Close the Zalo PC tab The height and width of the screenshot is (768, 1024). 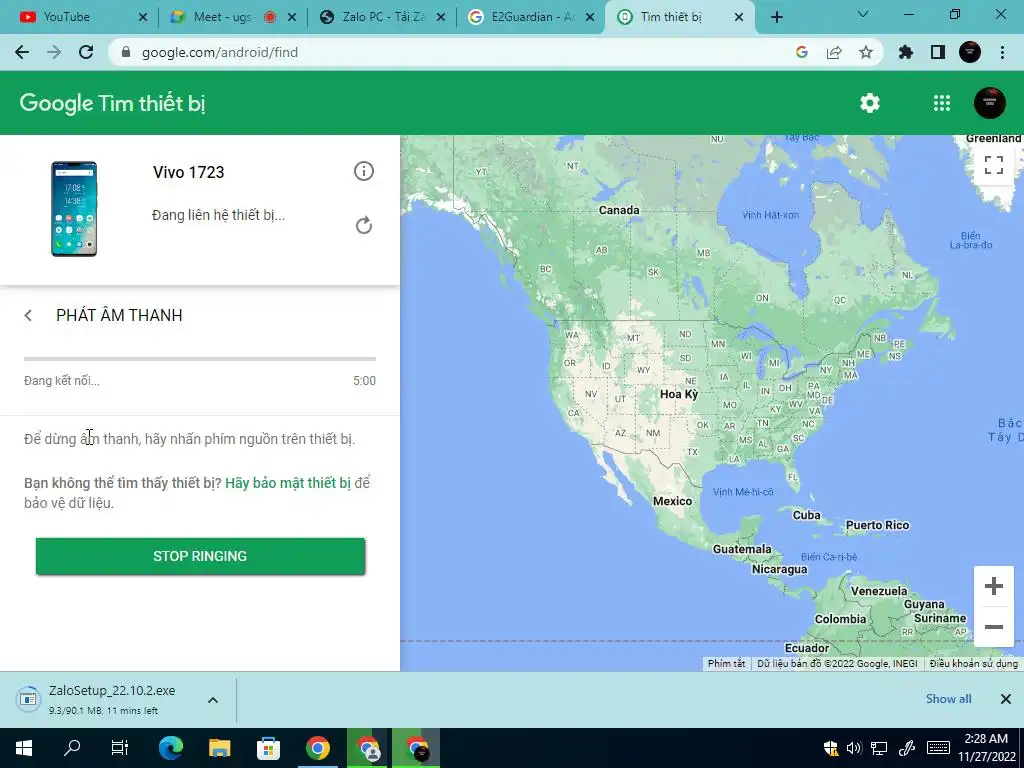(441, 17)
